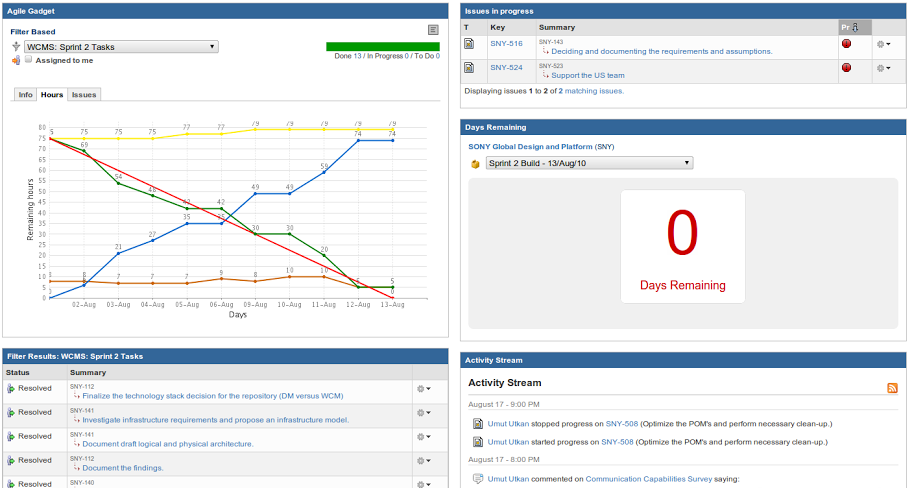The image size is (912, 488).
Task: Open SNY-508 link in started progress entry
Action: pos(617,442)
